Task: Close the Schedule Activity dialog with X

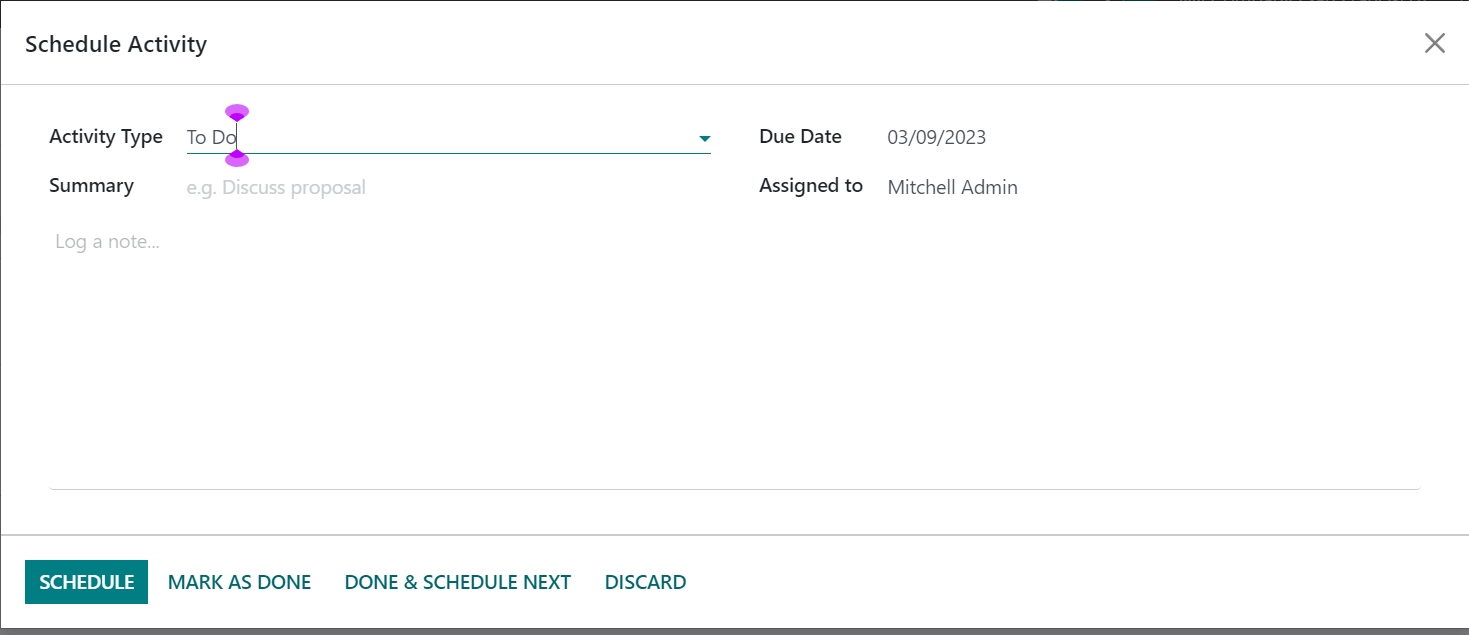Action: (1434, 43)
